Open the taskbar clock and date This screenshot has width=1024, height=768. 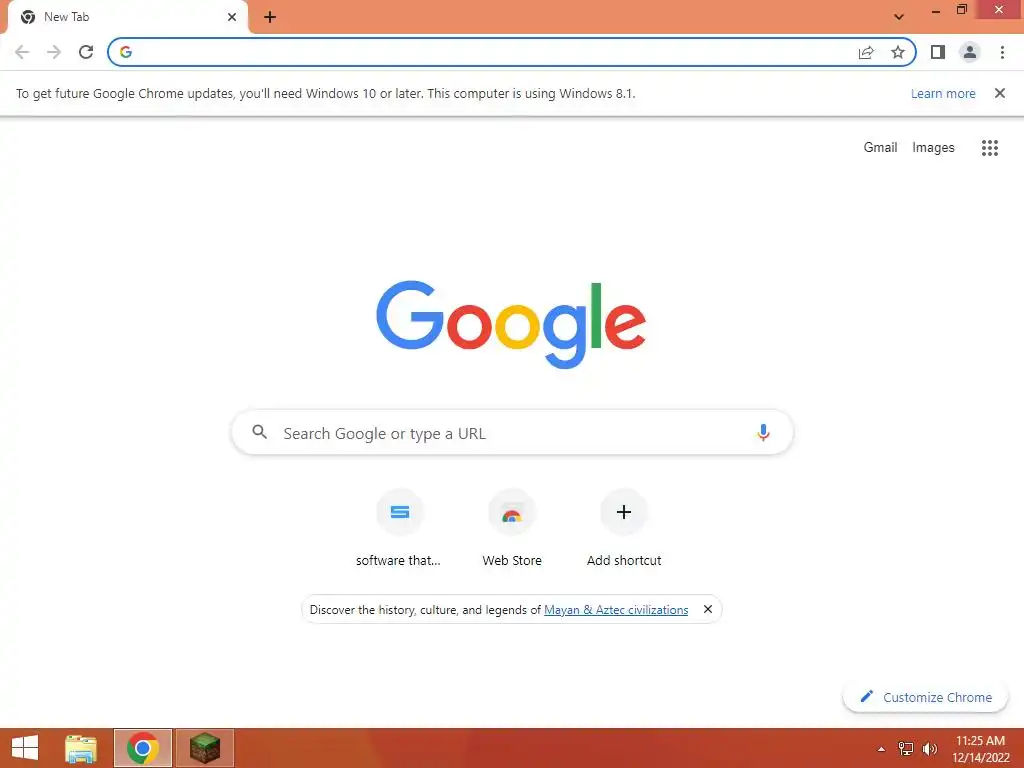[x=980, y=749]
